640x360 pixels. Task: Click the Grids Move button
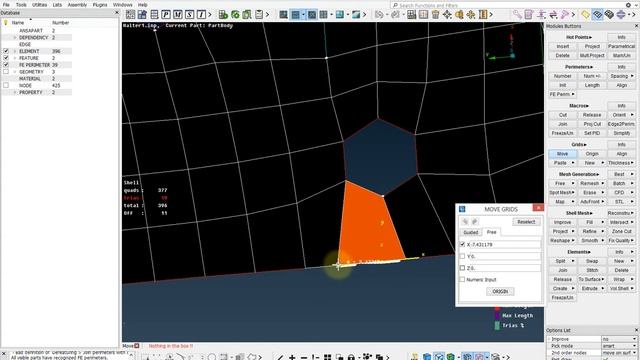click(562, 154)
